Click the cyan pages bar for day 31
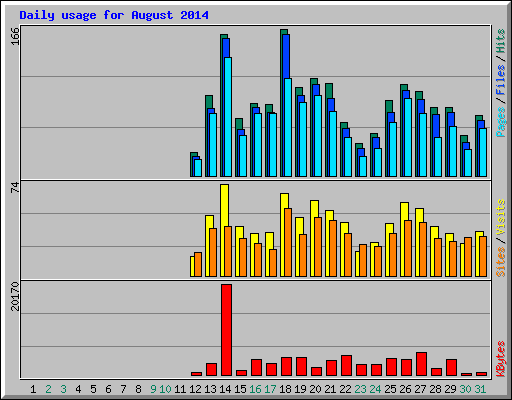The width and height of the screenshot is (512, 400). click(483, 152)
